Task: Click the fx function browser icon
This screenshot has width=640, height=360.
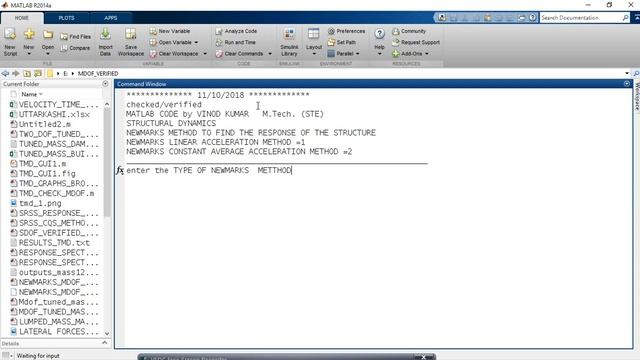Action: [120, 170]
